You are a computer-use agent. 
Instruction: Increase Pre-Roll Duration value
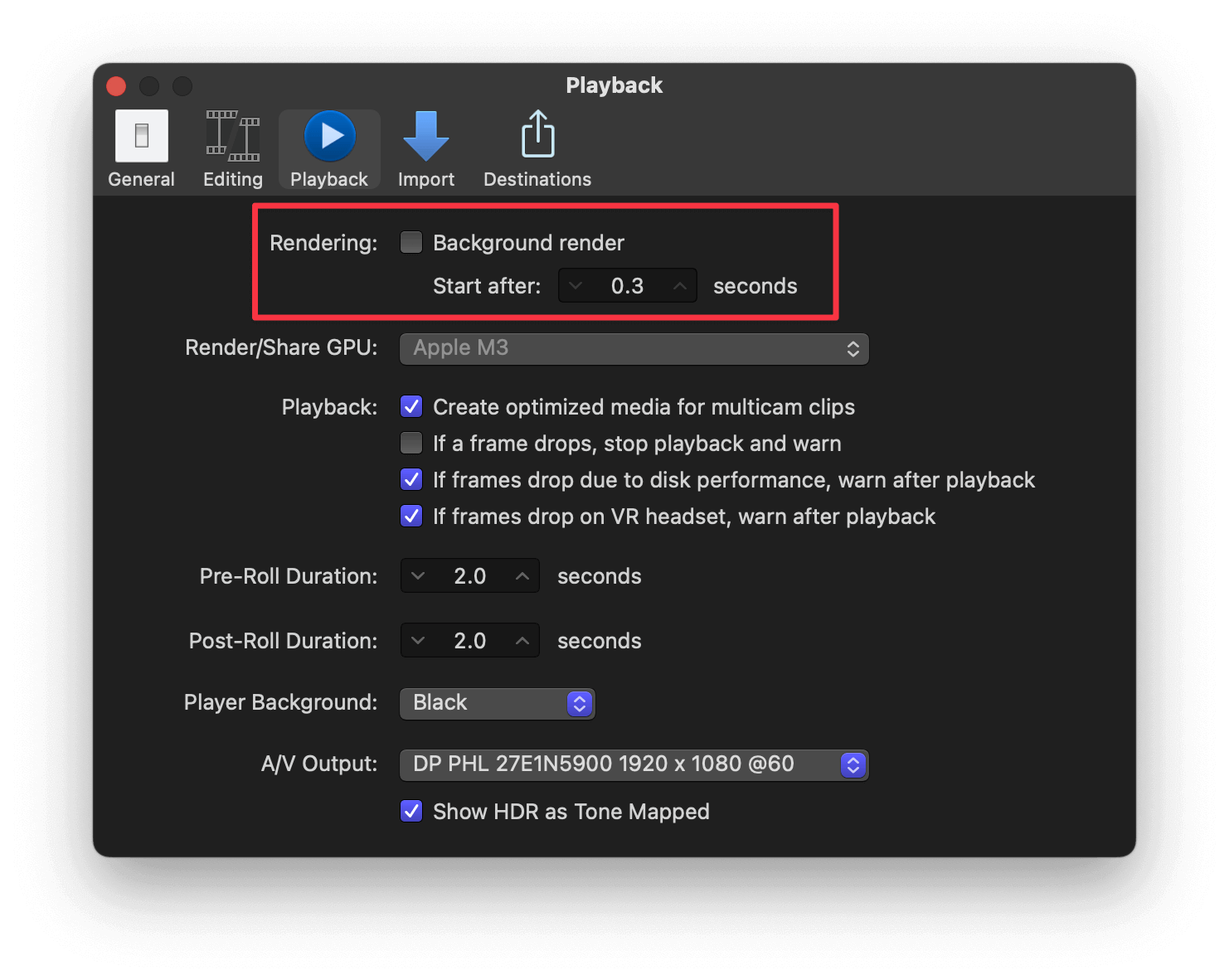pos(522,576)
